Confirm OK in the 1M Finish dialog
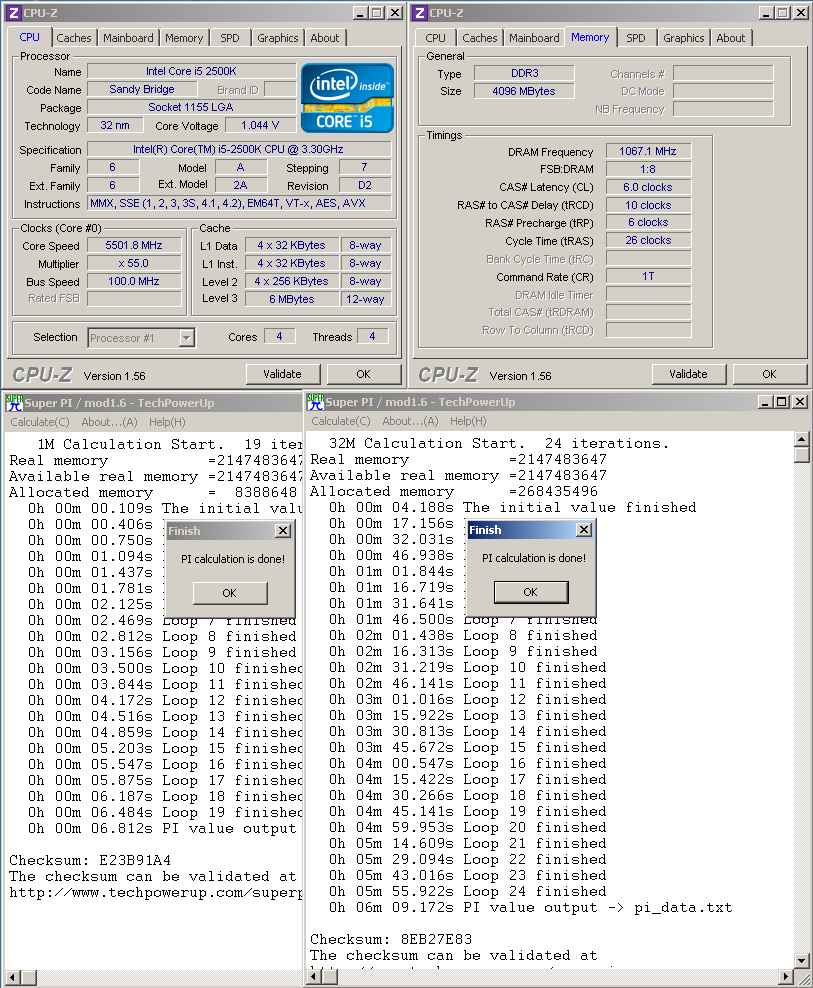The height and width of the screenshot is (988, 813). point(229,593)
